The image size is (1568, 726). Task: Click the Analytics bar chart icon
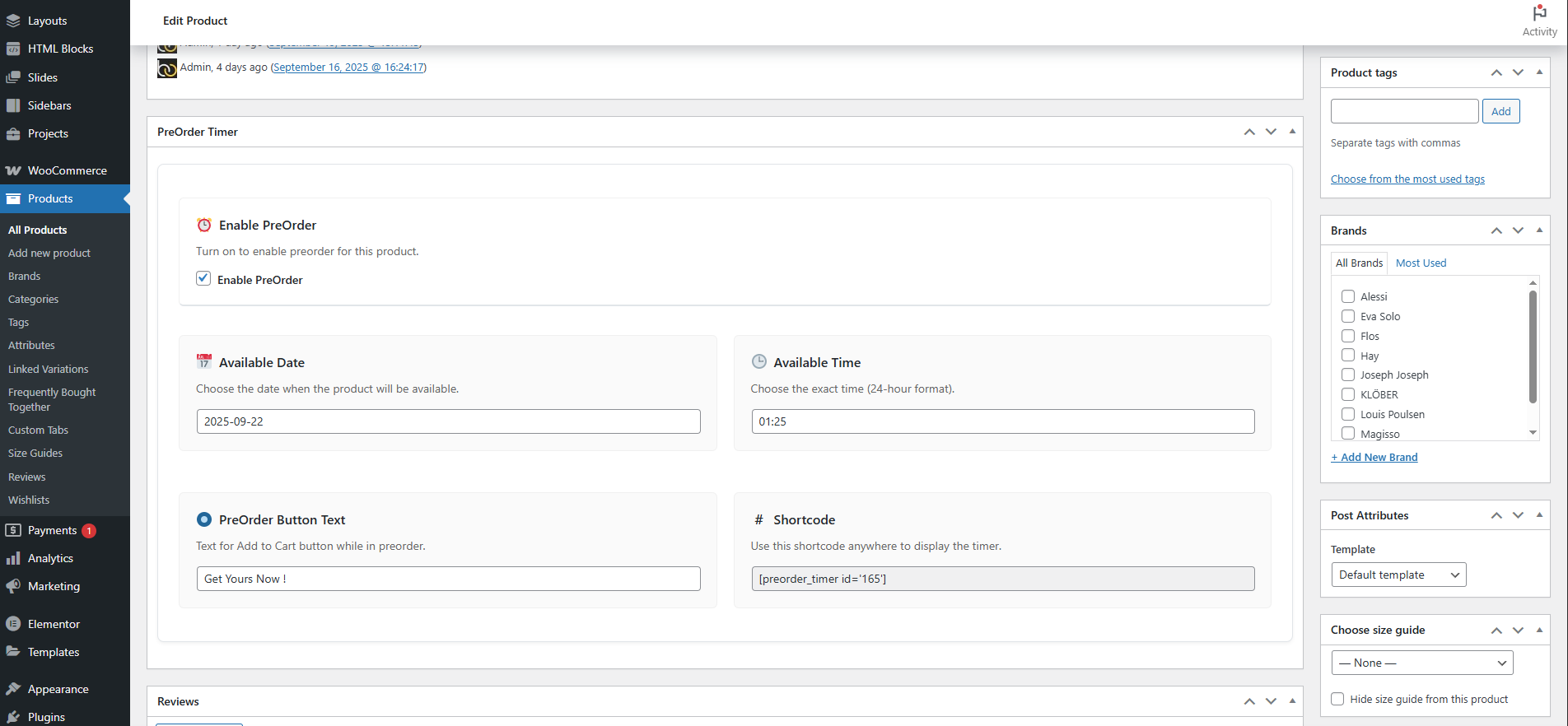pyautogui.click(x=13, y=558)
